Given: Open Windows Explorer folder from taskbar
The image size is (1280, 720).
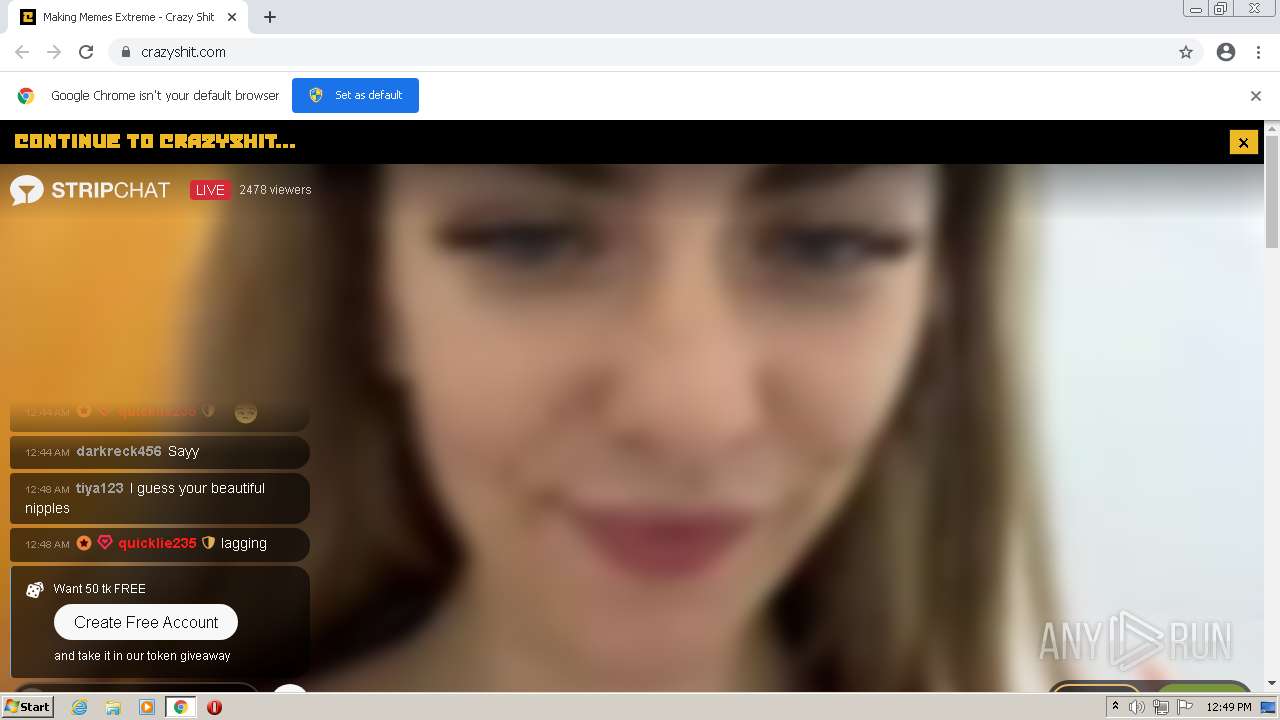Looking at the screenshot, I should point(113,707).
